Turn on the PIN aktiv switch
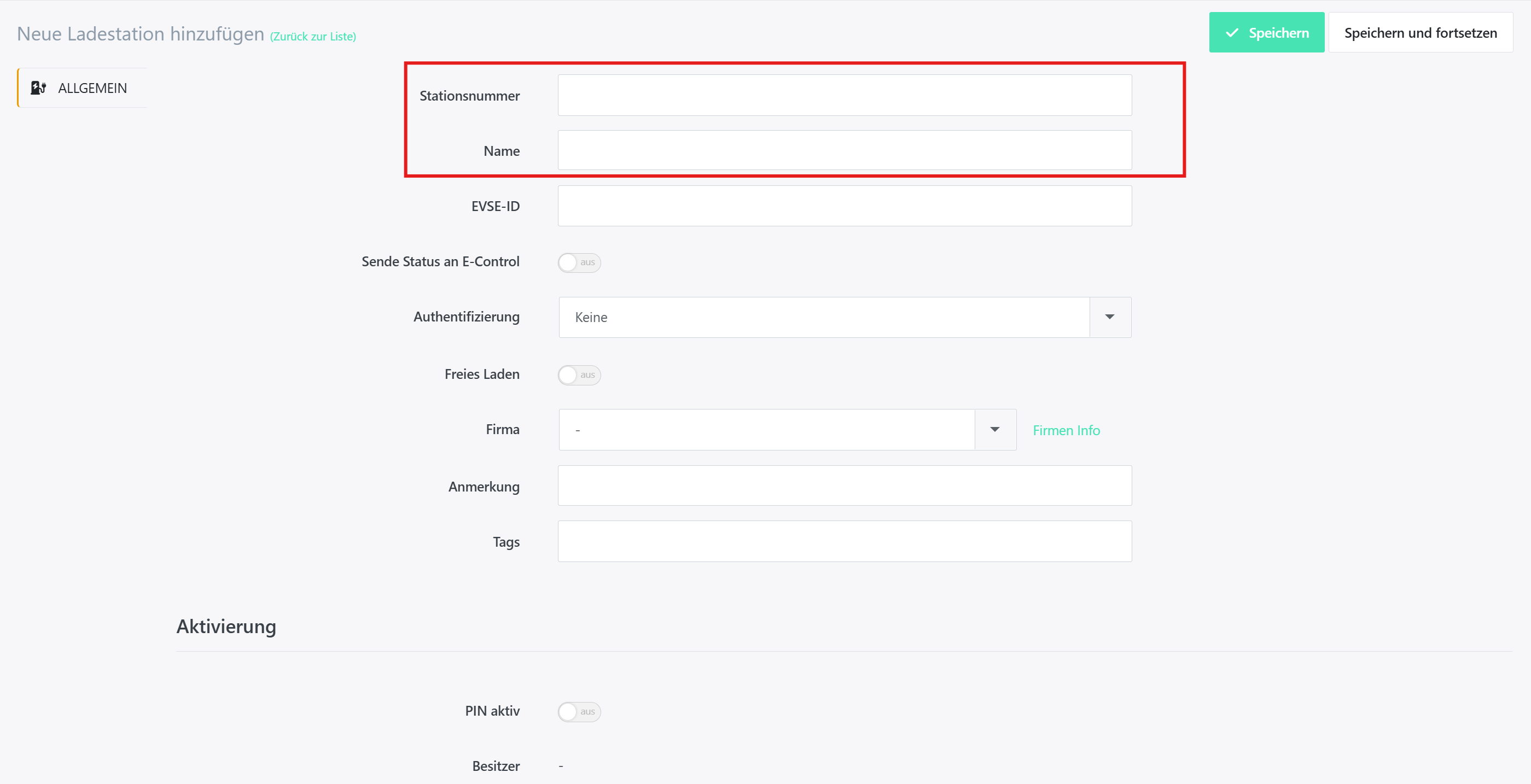This screenshot has height=784, width=1531. coord(578,711)
